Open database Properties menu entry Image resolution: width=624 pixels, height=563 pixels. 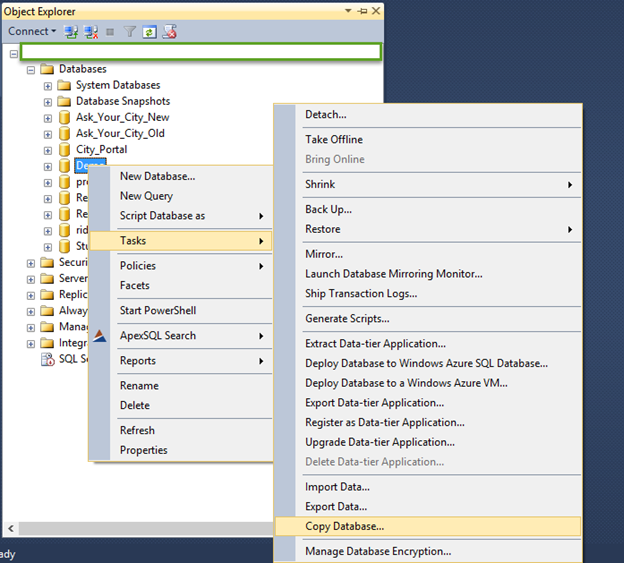pos(181,450)
